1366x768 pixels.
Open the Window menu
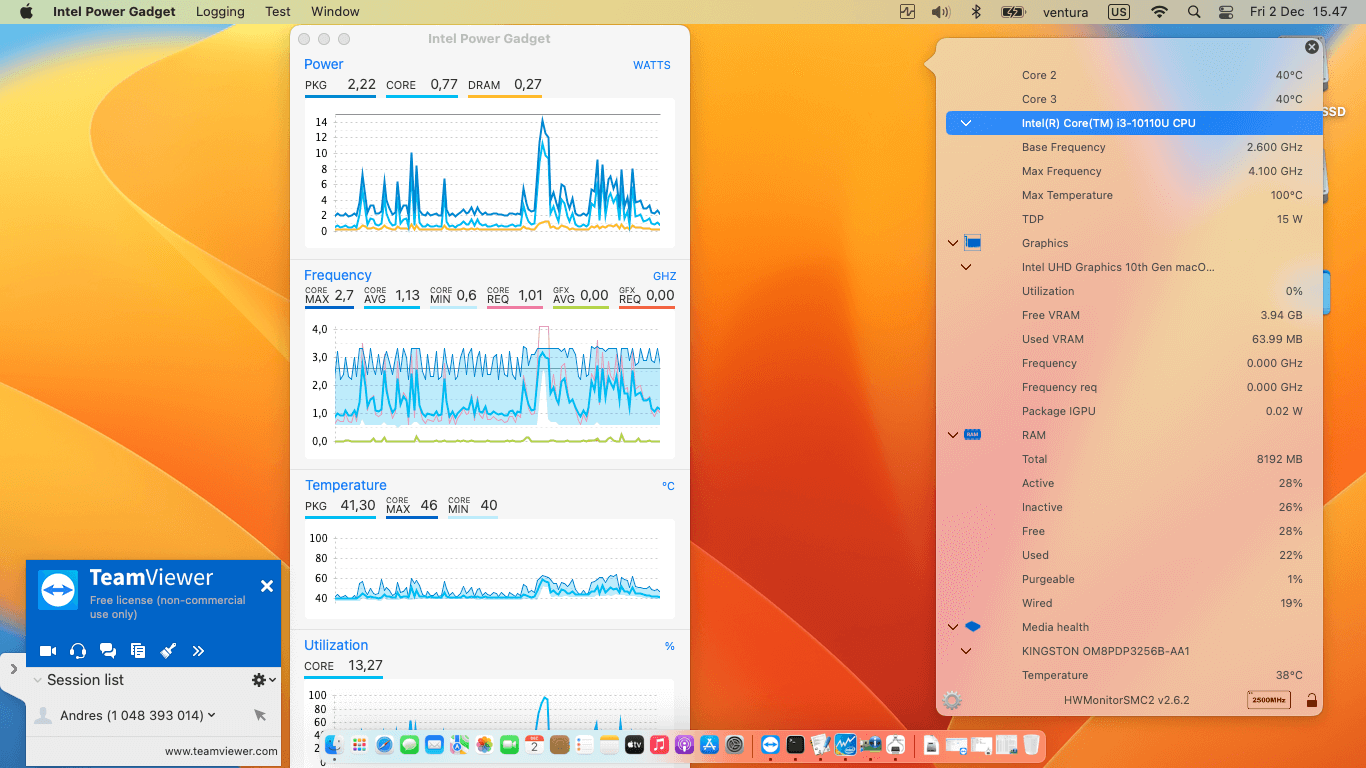(335, 12)
